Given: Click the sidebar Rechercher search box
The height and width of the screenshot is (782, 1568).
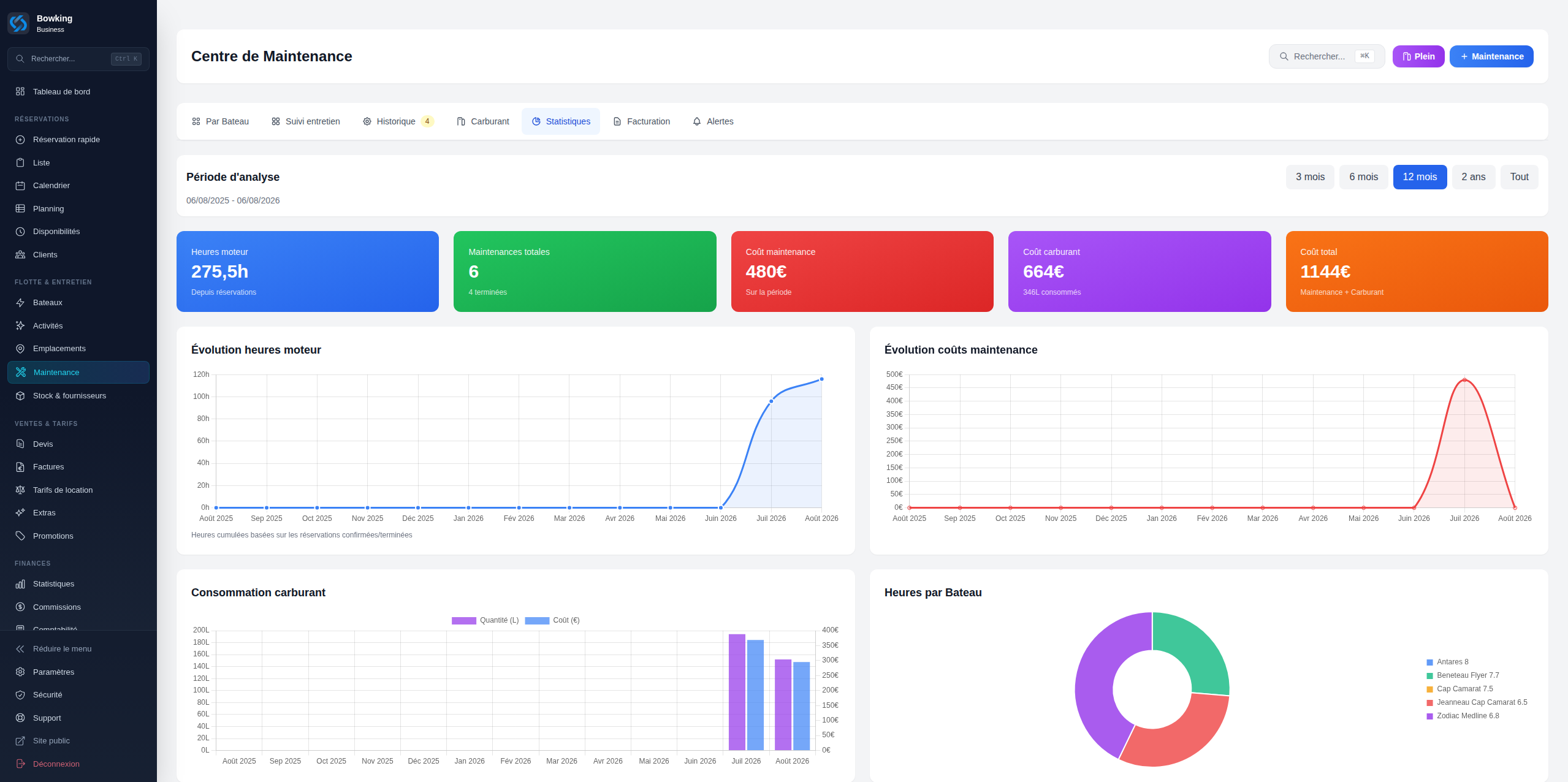Looking at the screenshot, I should coord(78,59).
